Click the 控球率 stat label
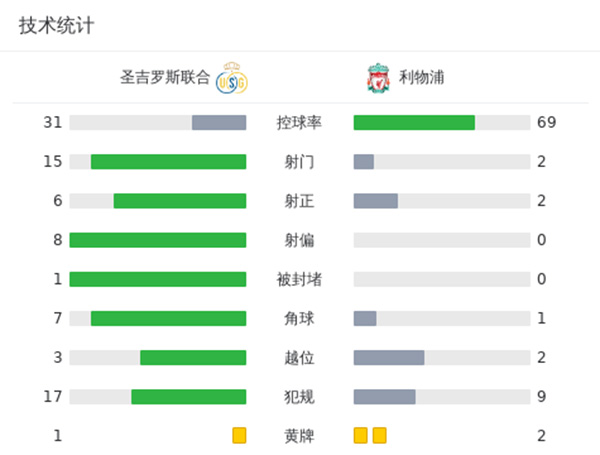The height and width of the screenshot is (455, 600). [x=299, y=122]
